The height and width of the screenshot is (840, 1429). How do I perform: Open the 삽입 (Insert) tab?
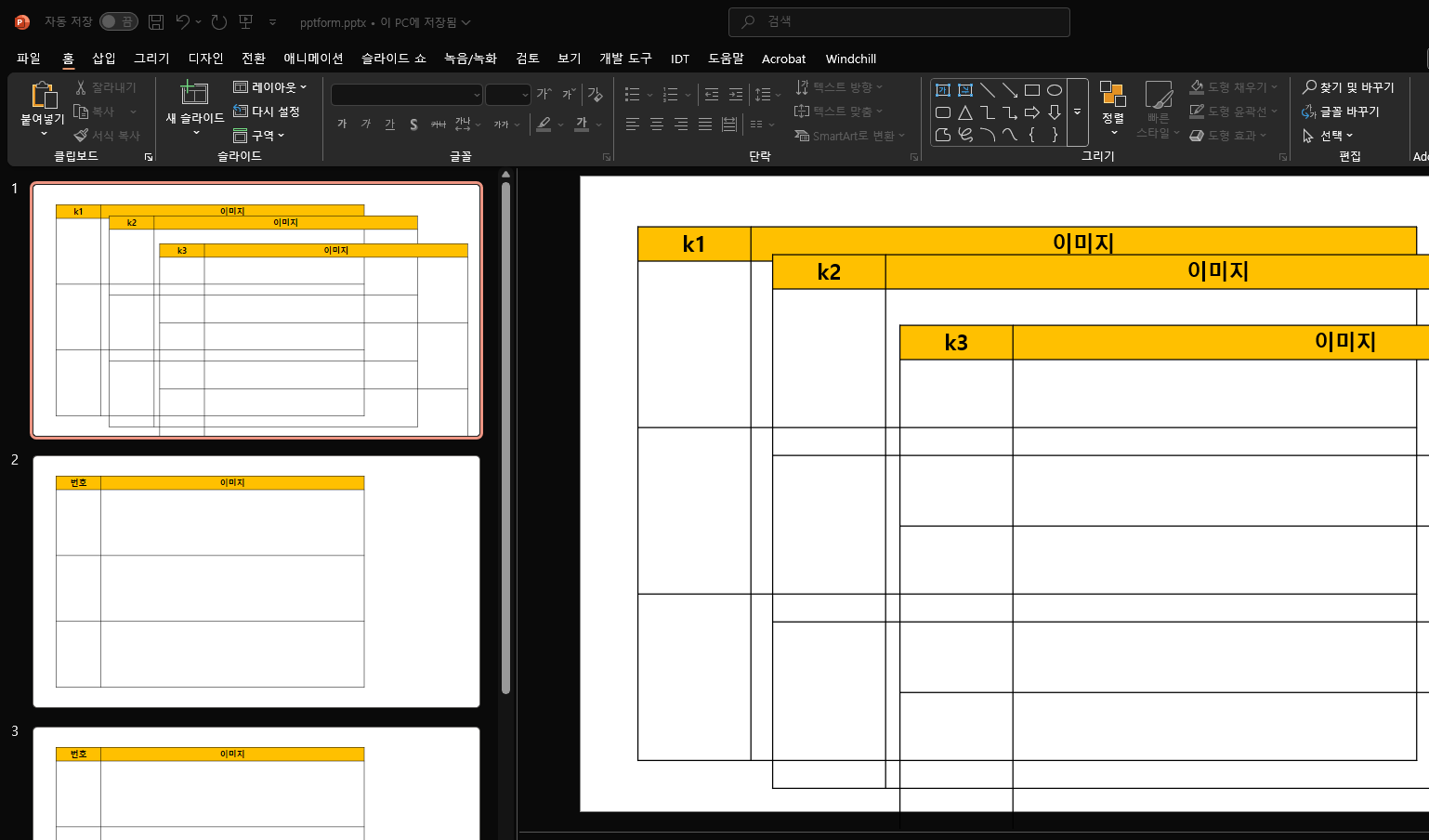coord(104,59)
